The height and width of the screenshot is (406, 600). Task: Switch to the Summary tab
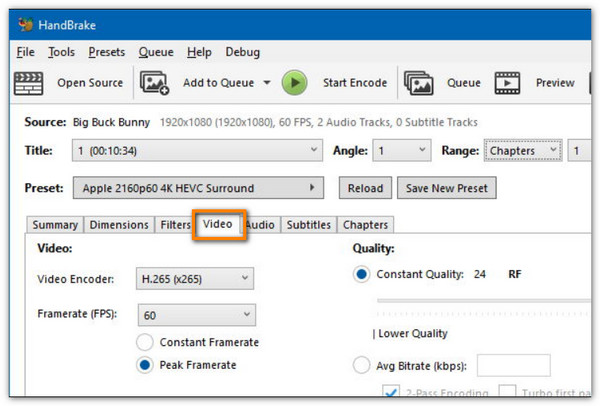coord(55,225)
